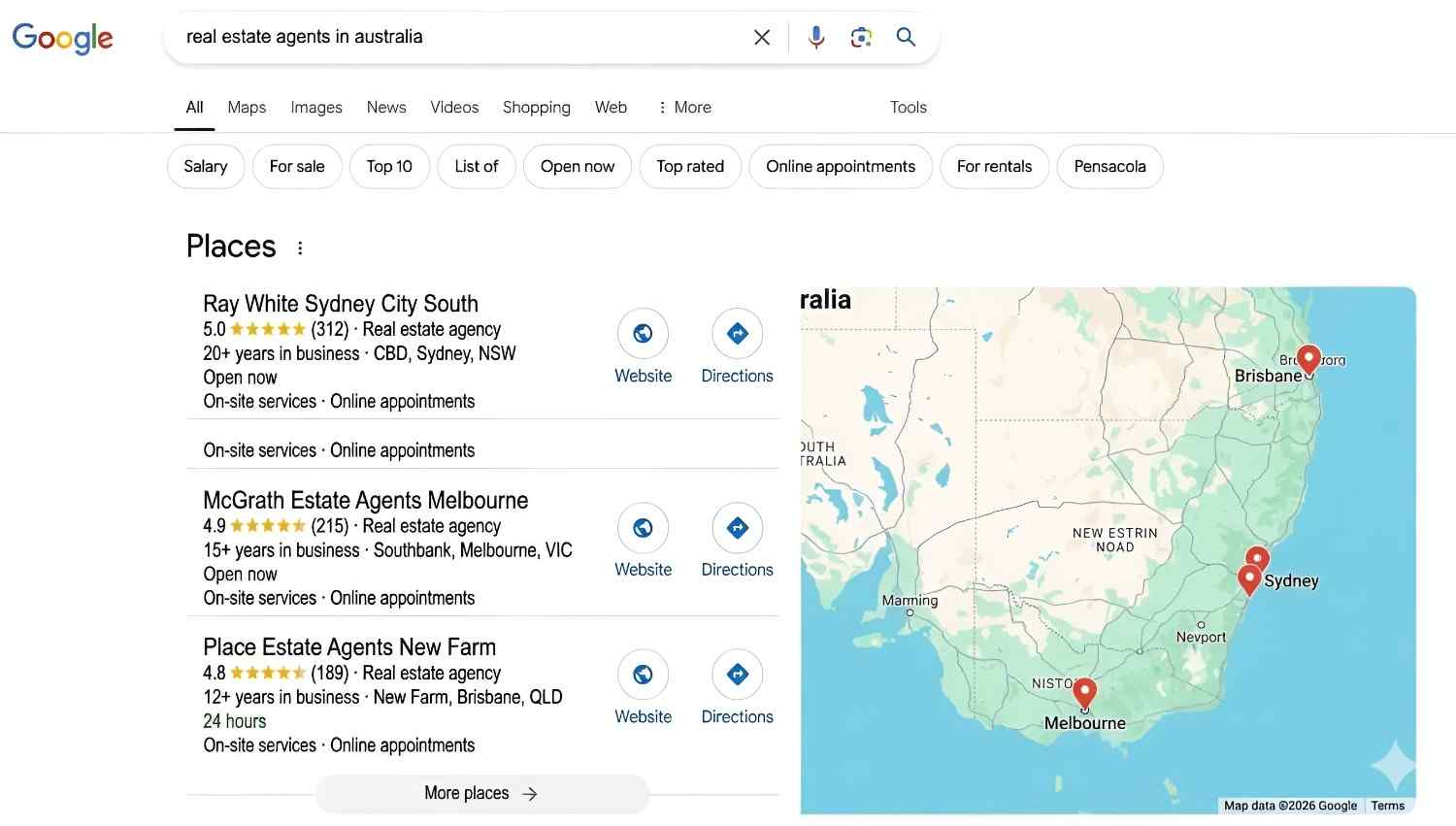
Task: Start voice search with microphone icon
Action: coord(816,37)
